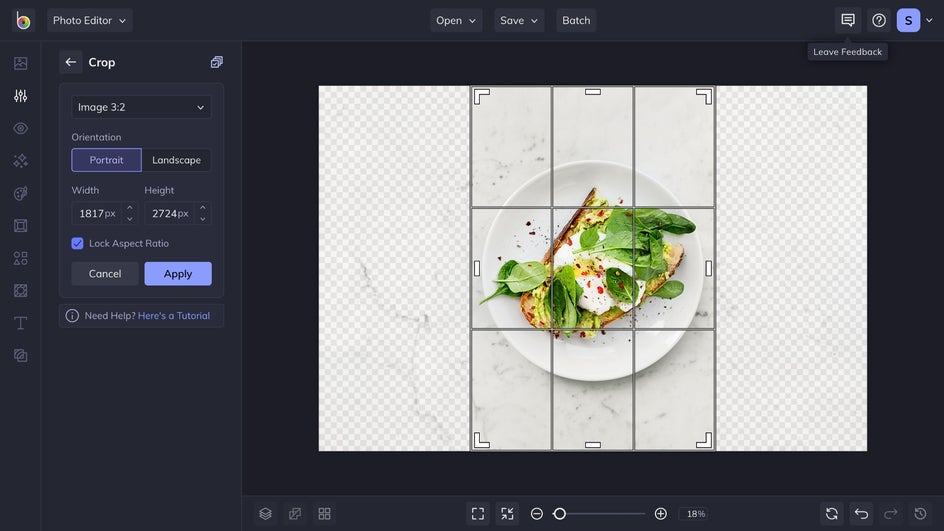Open the Artsy palette sidebar icon

20,193
